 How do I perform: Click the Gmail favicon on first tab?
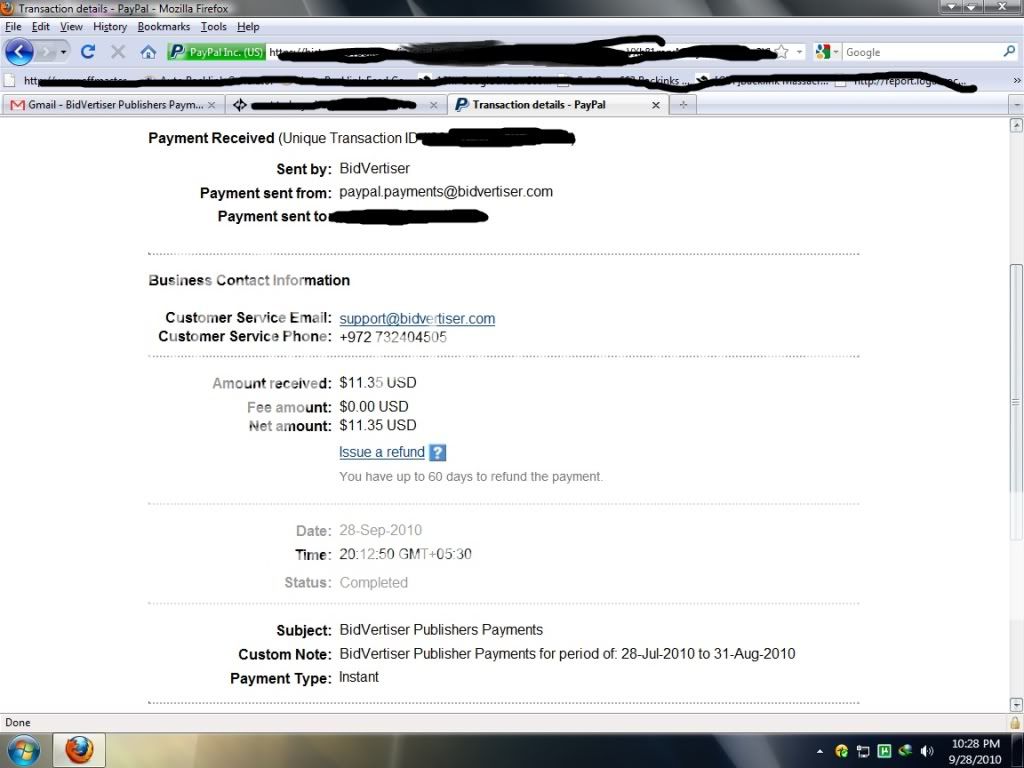point(18,104)
